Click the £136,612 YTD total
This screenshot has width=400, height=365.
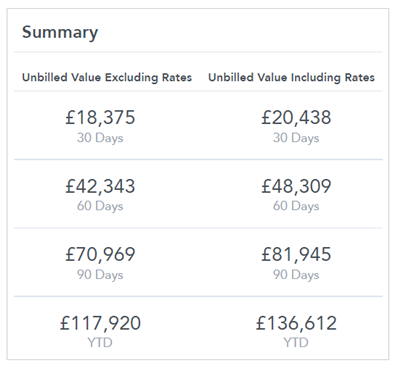tap(296, 323)
